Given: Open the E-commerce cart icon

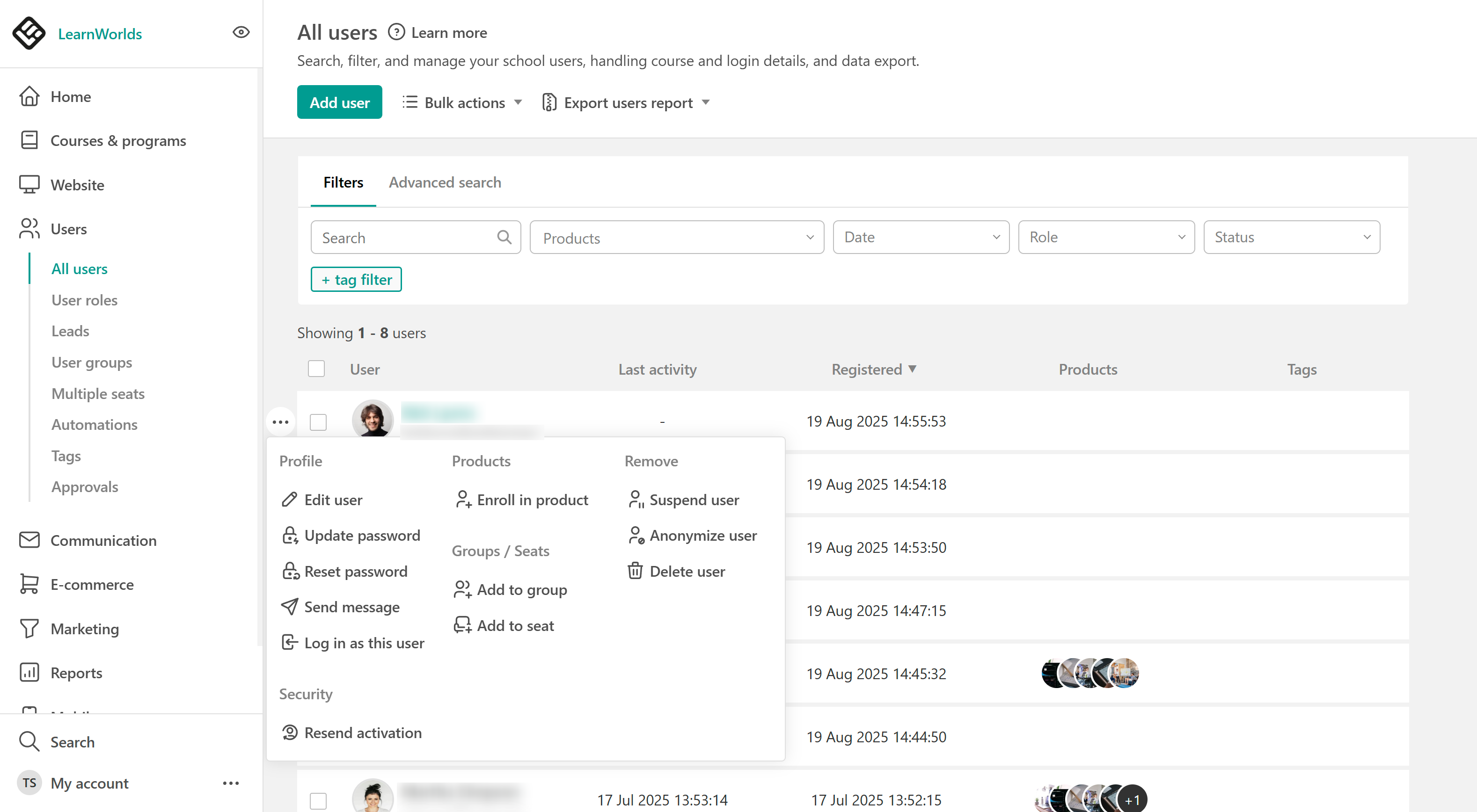Looking at the screenshot, I should click(29, 585).
